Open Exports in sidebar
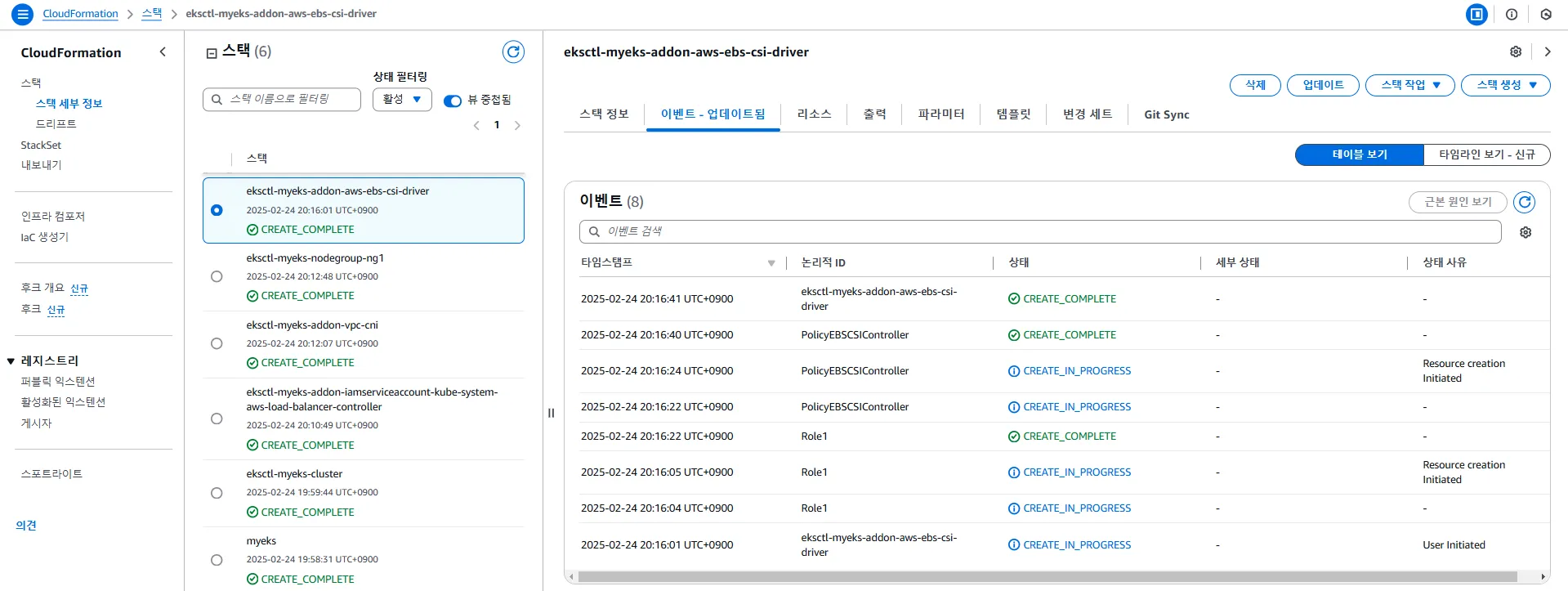The width and height of the screenshot is (1568, 591). [41, 165]
